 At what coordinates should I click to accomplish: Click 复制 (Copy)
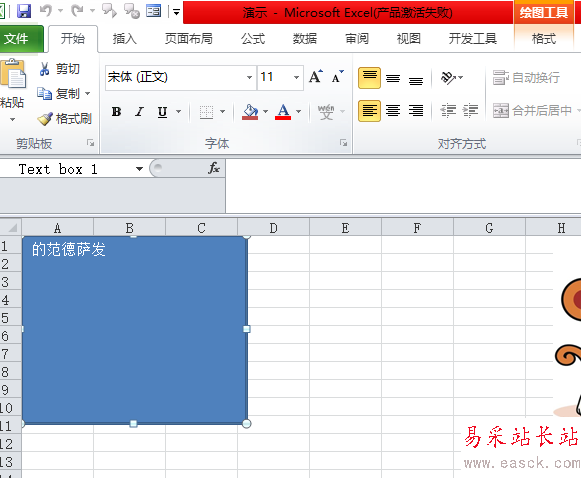59,94
